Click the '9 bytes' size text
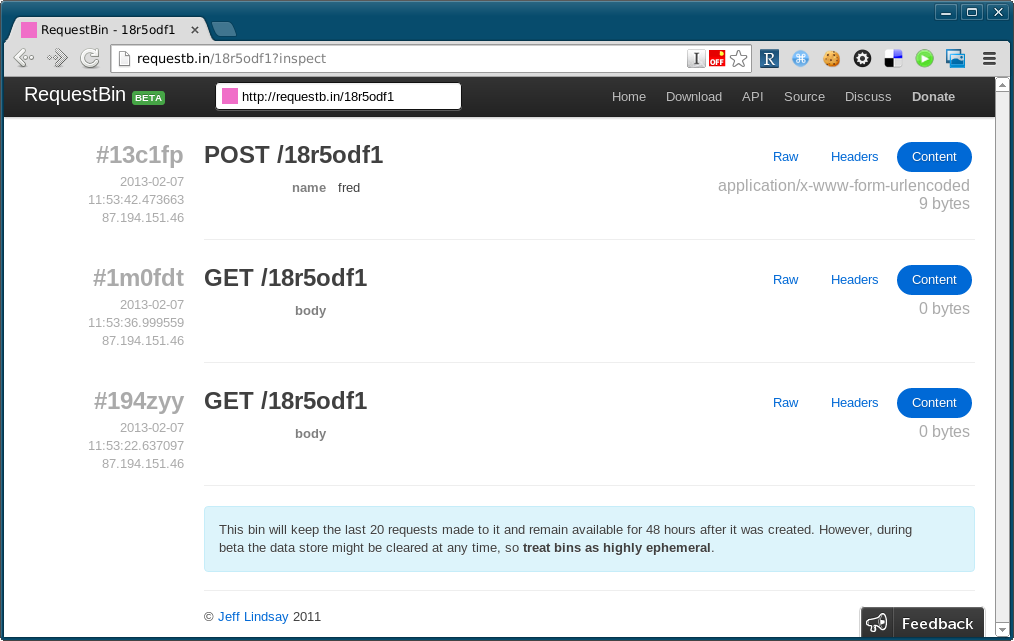Image resolution: width=1014 pixels, height=641 pixels. point(944,204)
